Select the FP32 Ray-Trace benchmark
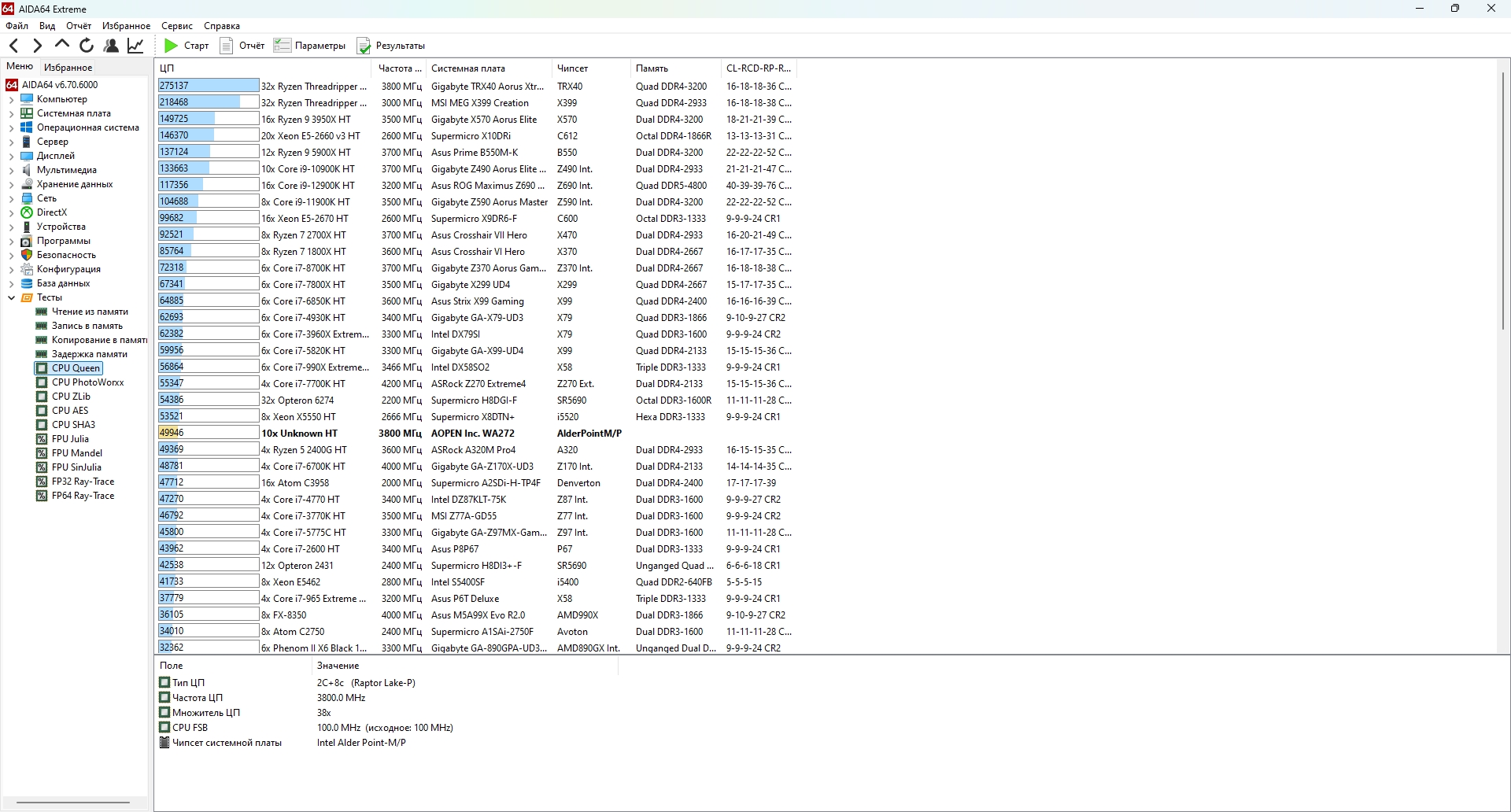The height and width of the screenshot is (812, 1511). click(83, 482)
